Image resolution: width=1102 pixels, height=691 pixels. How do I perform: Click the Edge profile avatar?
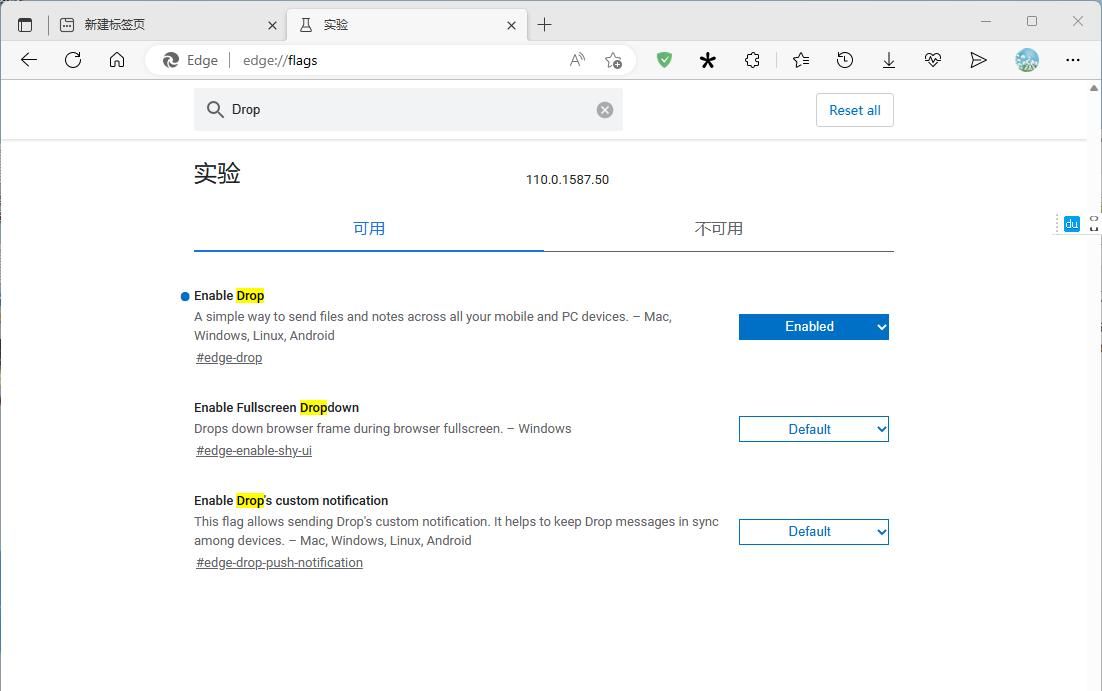pos(1027,60)
